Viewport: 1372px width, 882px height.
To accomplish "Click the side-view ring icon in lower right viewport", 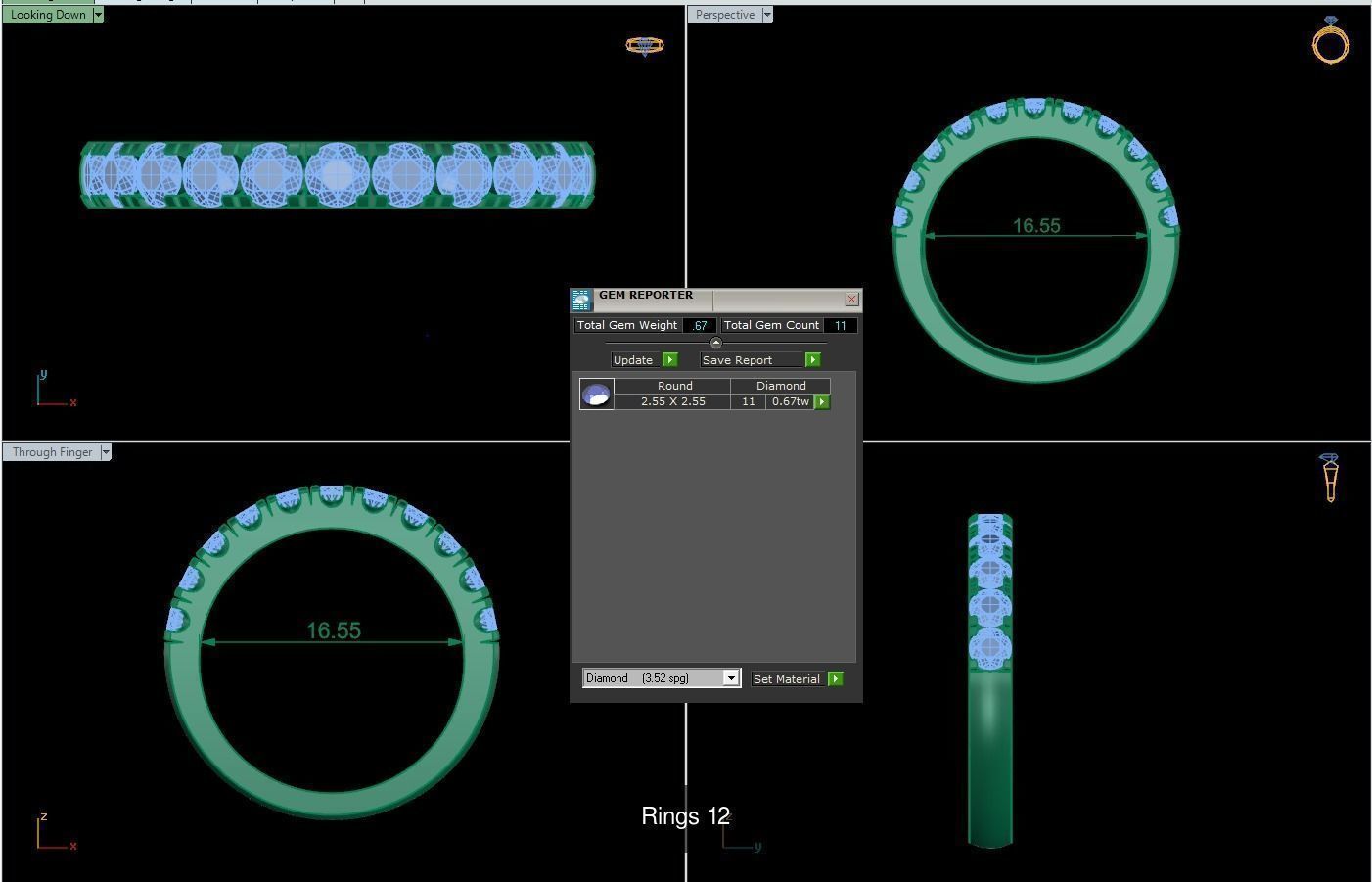I will coord(1329,478).
